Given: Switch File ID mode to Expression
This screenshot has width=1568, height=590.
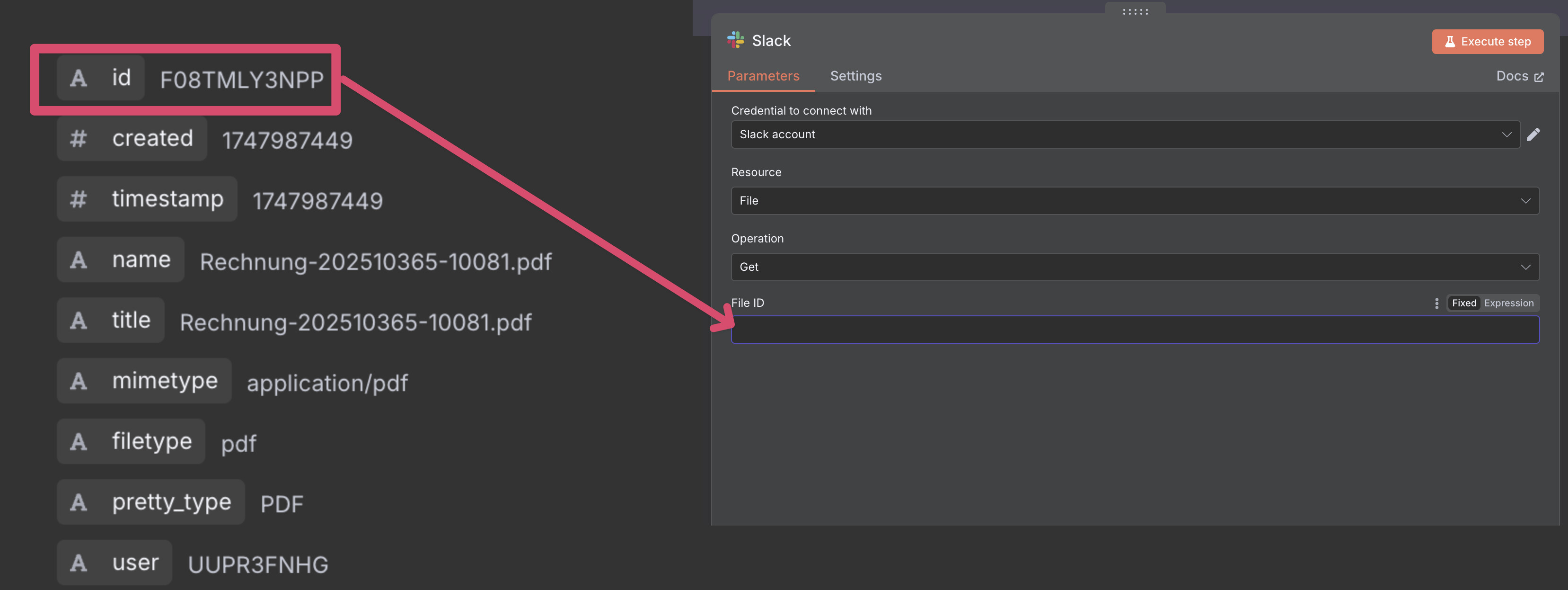Looking at the screenshot, I should [x=1508, y=303].
